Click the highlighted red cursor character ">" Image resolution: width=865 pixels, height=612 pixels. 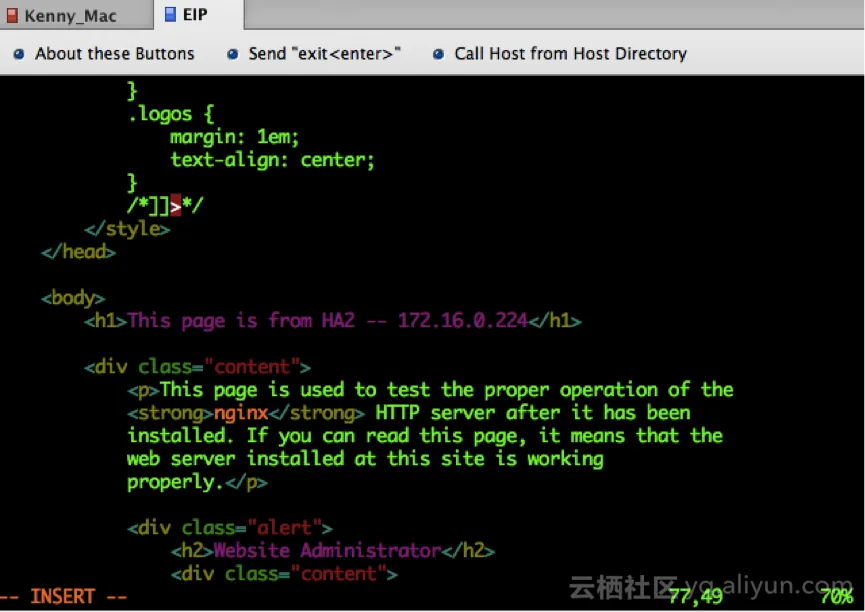[175, 205]
